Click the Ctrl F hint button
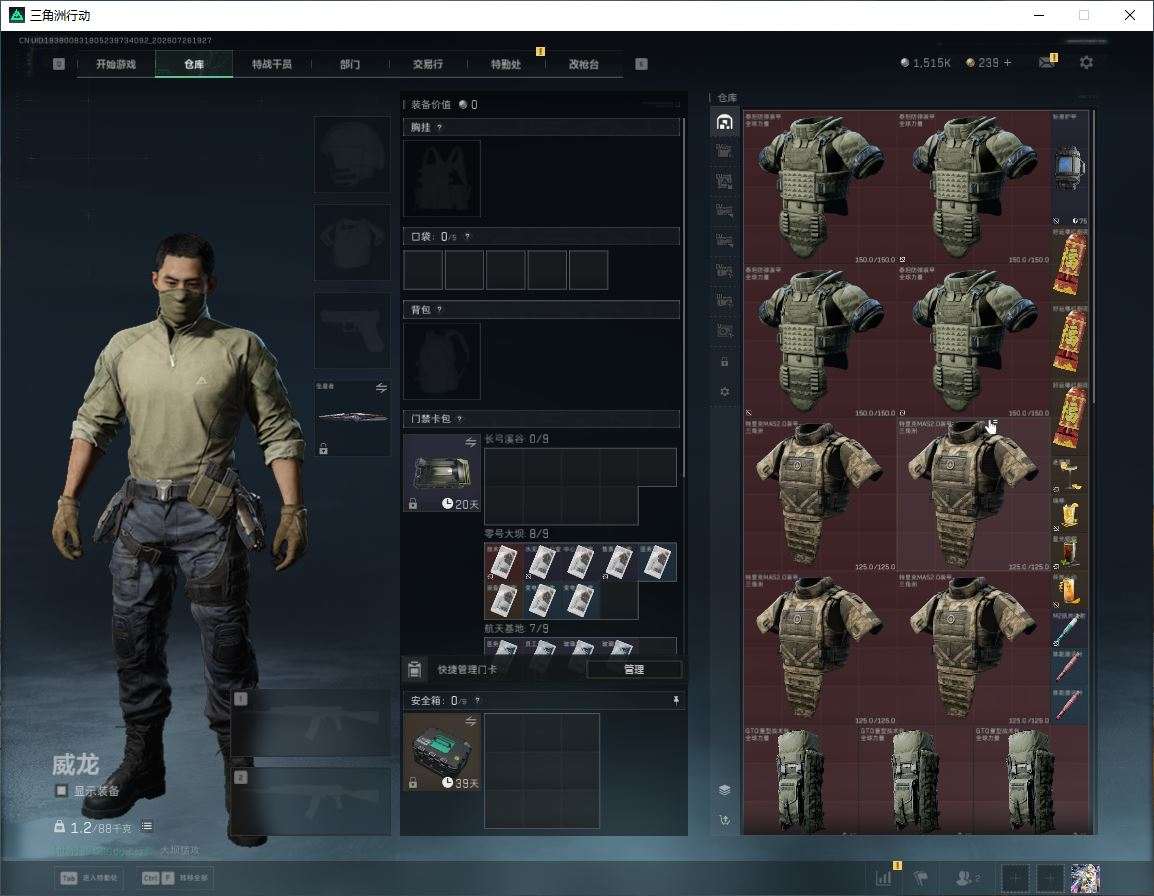 pyautogui.click(x=174, y=878)
